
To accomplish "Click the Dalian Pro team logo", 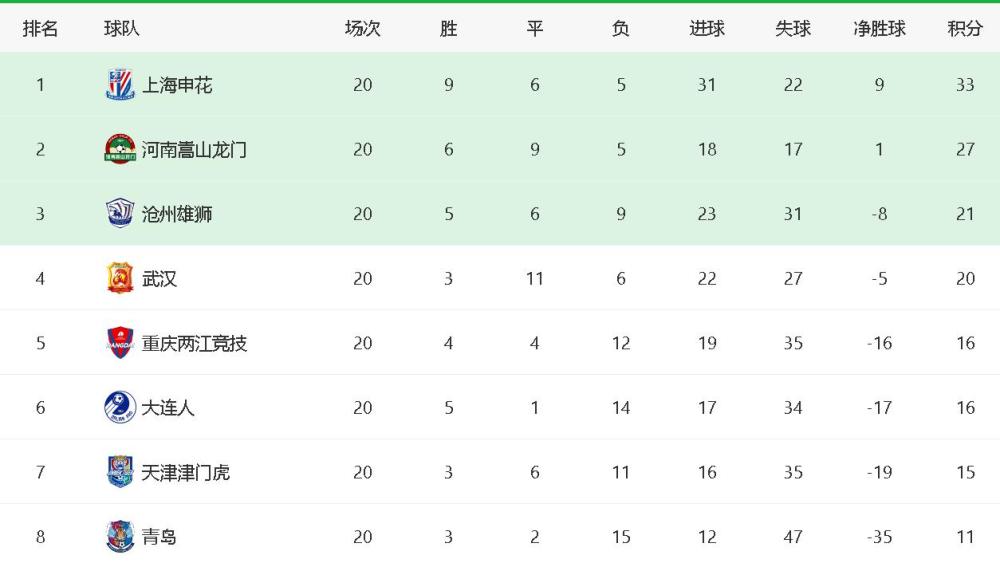I will coord(120,407).
